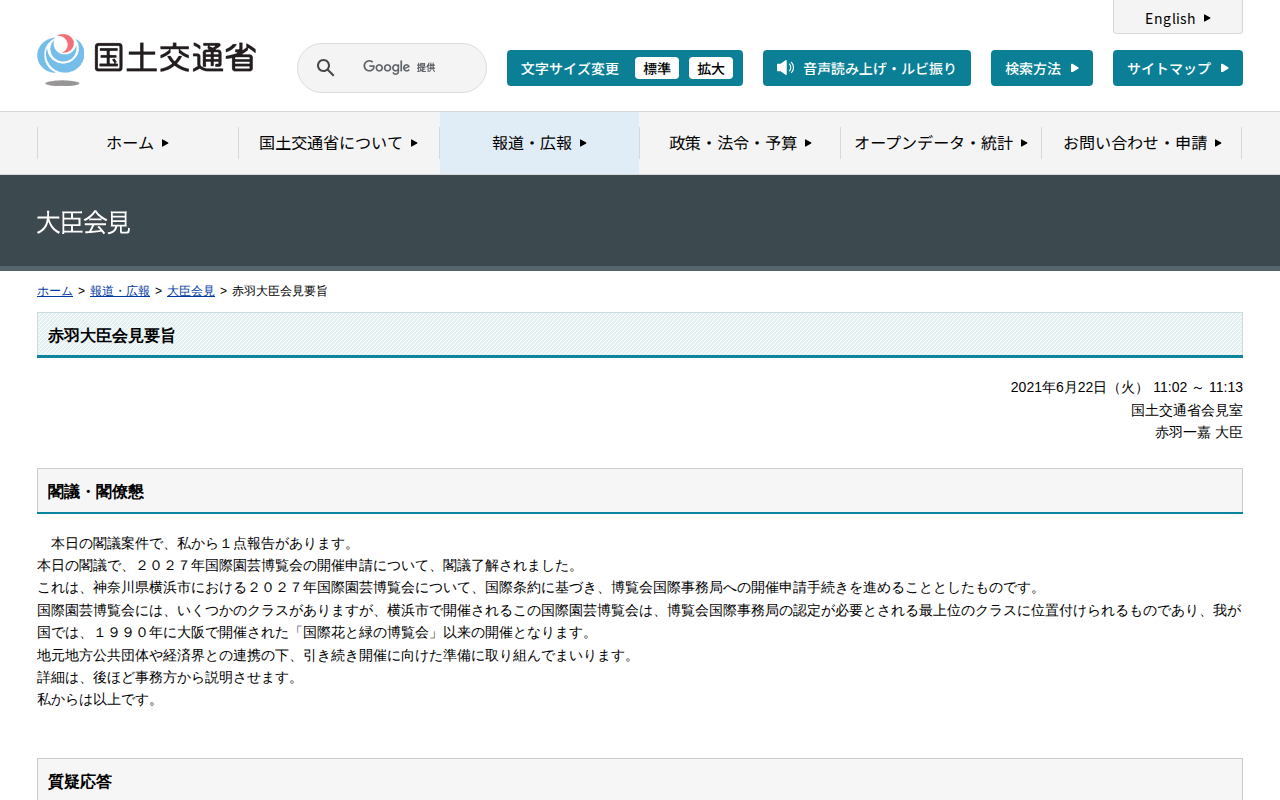Viewport: 1280px width, 800px height.
Task: Open the 報道・広報 navigation tab
Action: (x=539, y=143)
